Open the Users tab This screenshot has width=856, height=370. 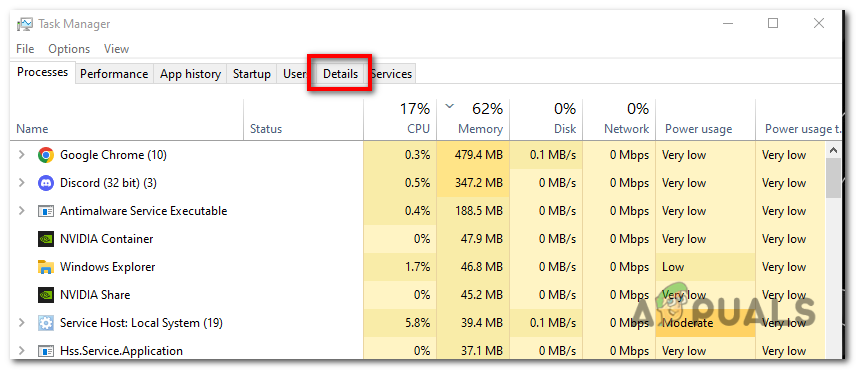click(296, 74)
